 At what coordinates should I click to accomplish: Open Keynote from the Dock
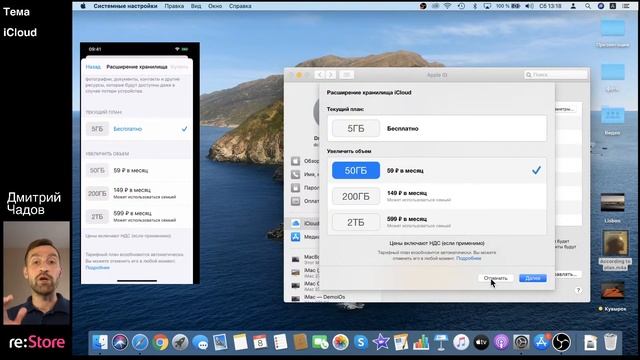441,342
